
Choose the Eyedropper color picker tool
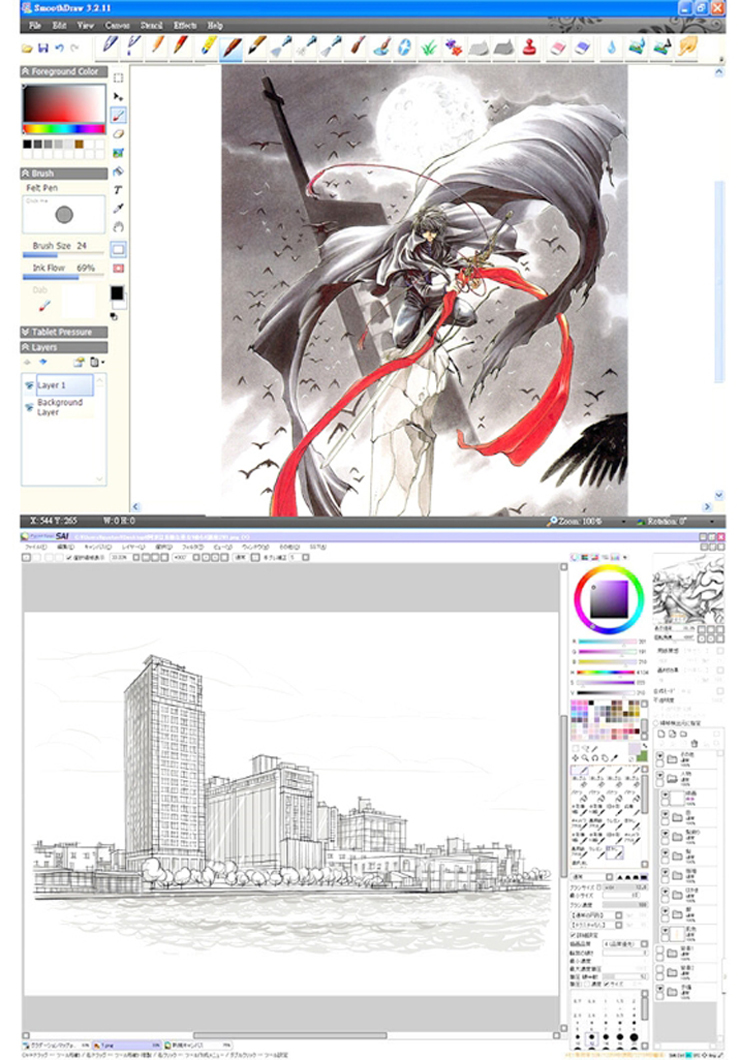(x=119, y=209)
